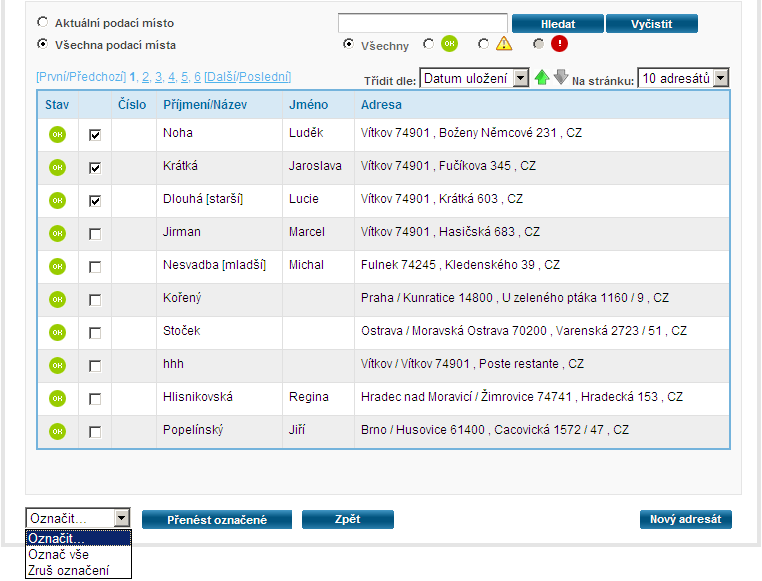
Task: Uncheck the checkbox for Krátká
Action: (95, 168)
